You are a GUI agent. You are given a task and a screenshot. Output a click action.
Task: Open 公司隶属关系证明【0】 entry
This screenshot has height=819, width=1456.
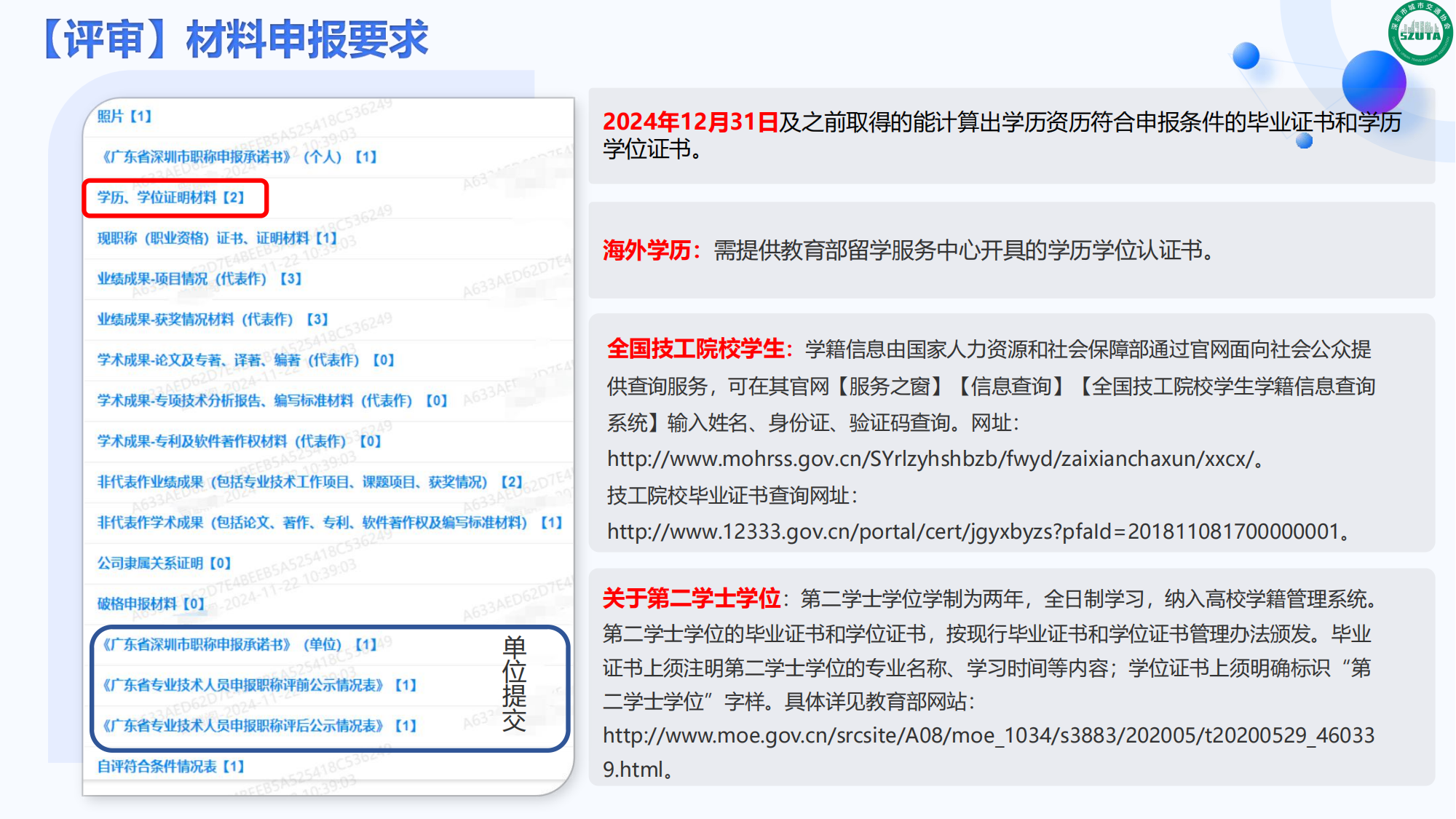tap(165, 563)
